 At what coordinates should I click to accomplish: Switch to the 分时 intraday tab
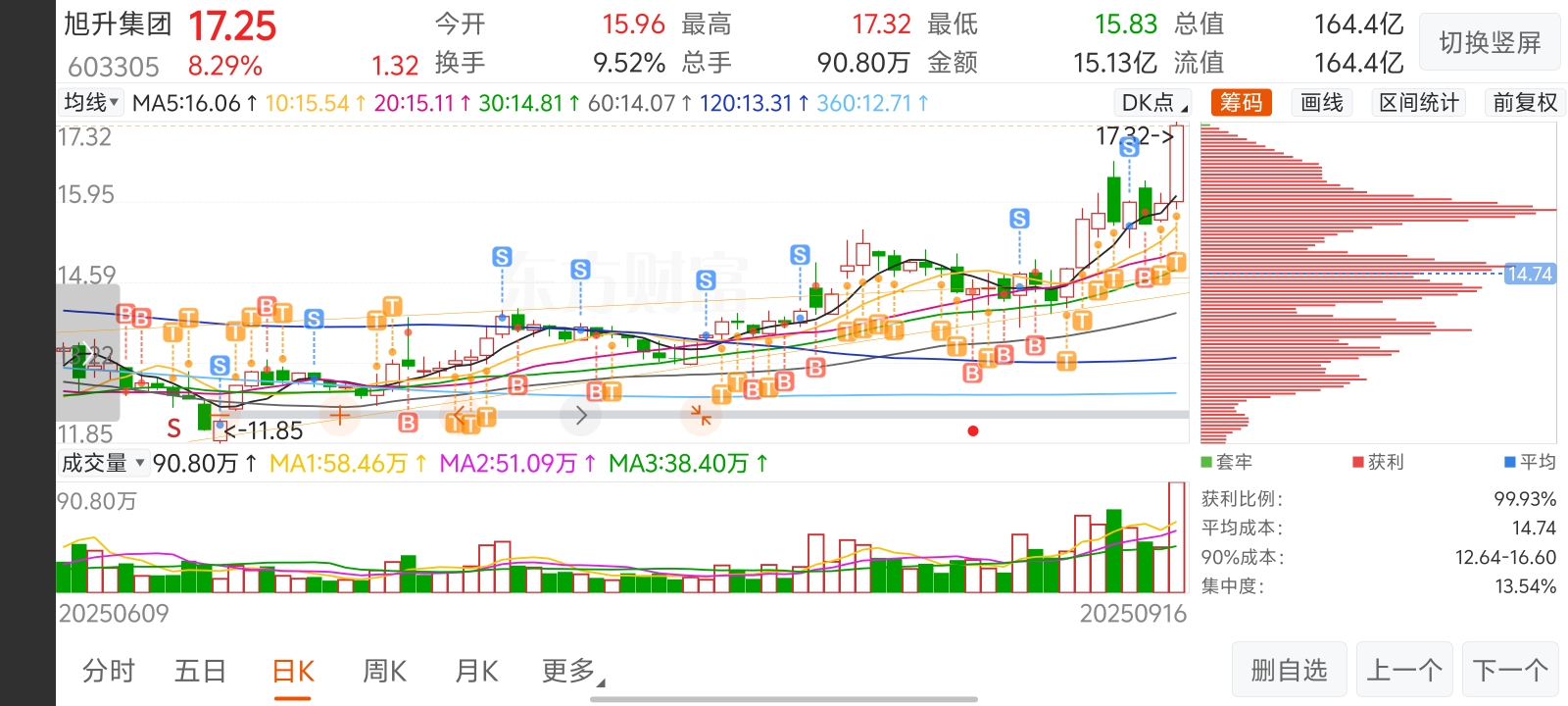click(109, 671)
